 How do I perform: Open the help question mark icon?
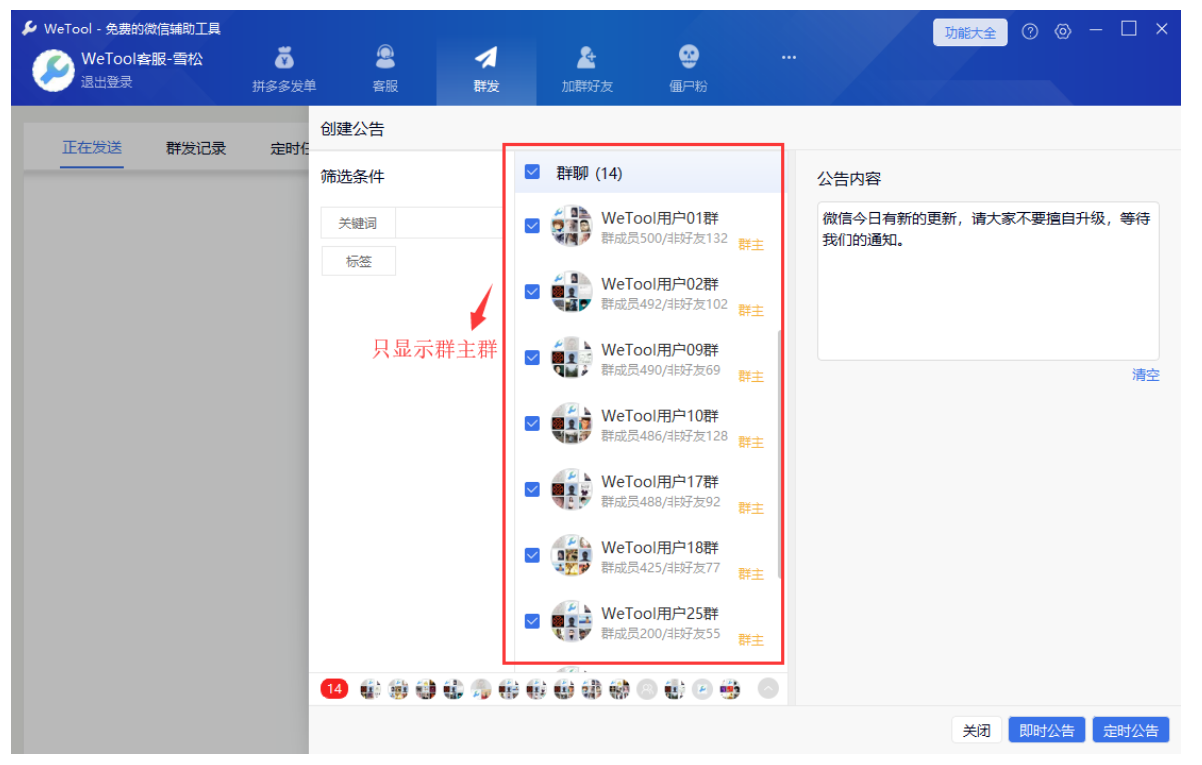(x=1030, y=32)
